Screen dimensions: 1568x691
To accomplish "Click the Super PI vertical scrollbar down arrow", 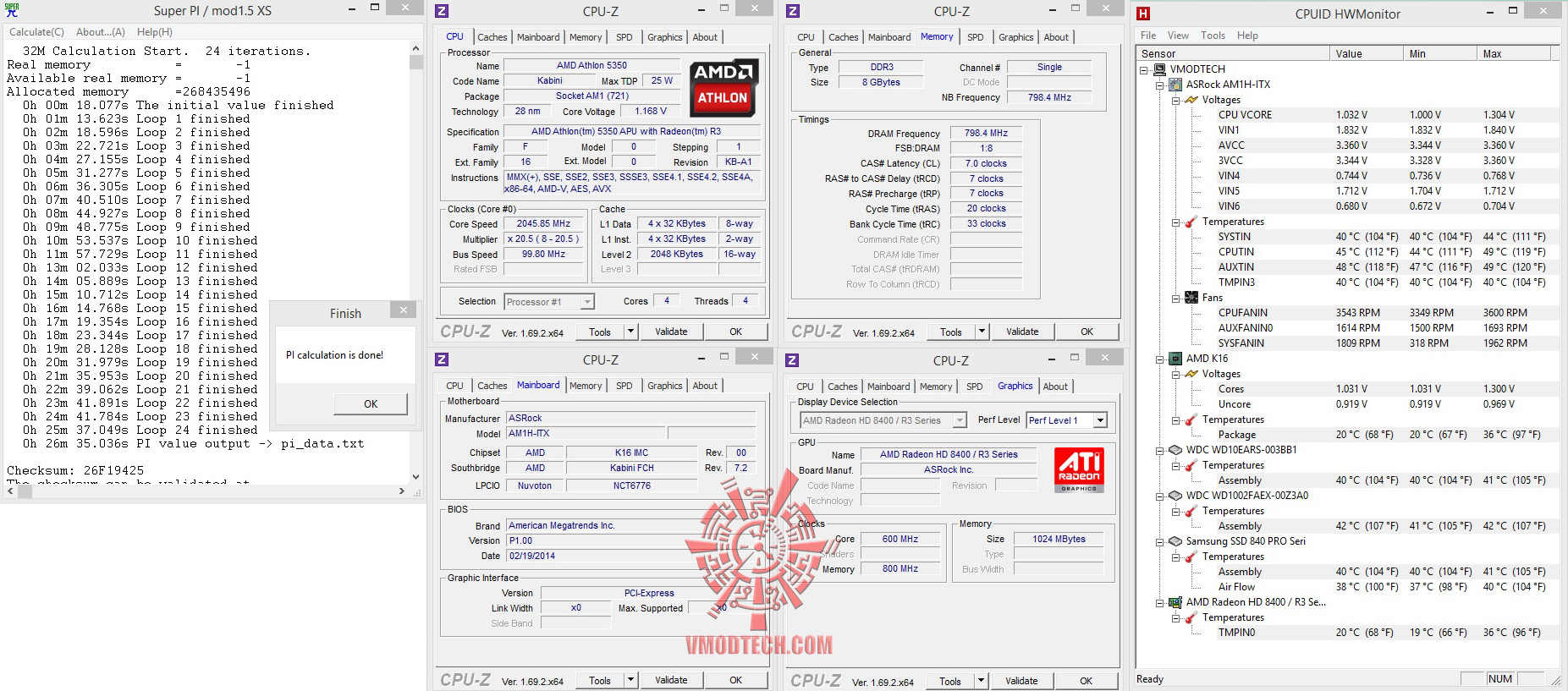I will (x=415, y=477).
